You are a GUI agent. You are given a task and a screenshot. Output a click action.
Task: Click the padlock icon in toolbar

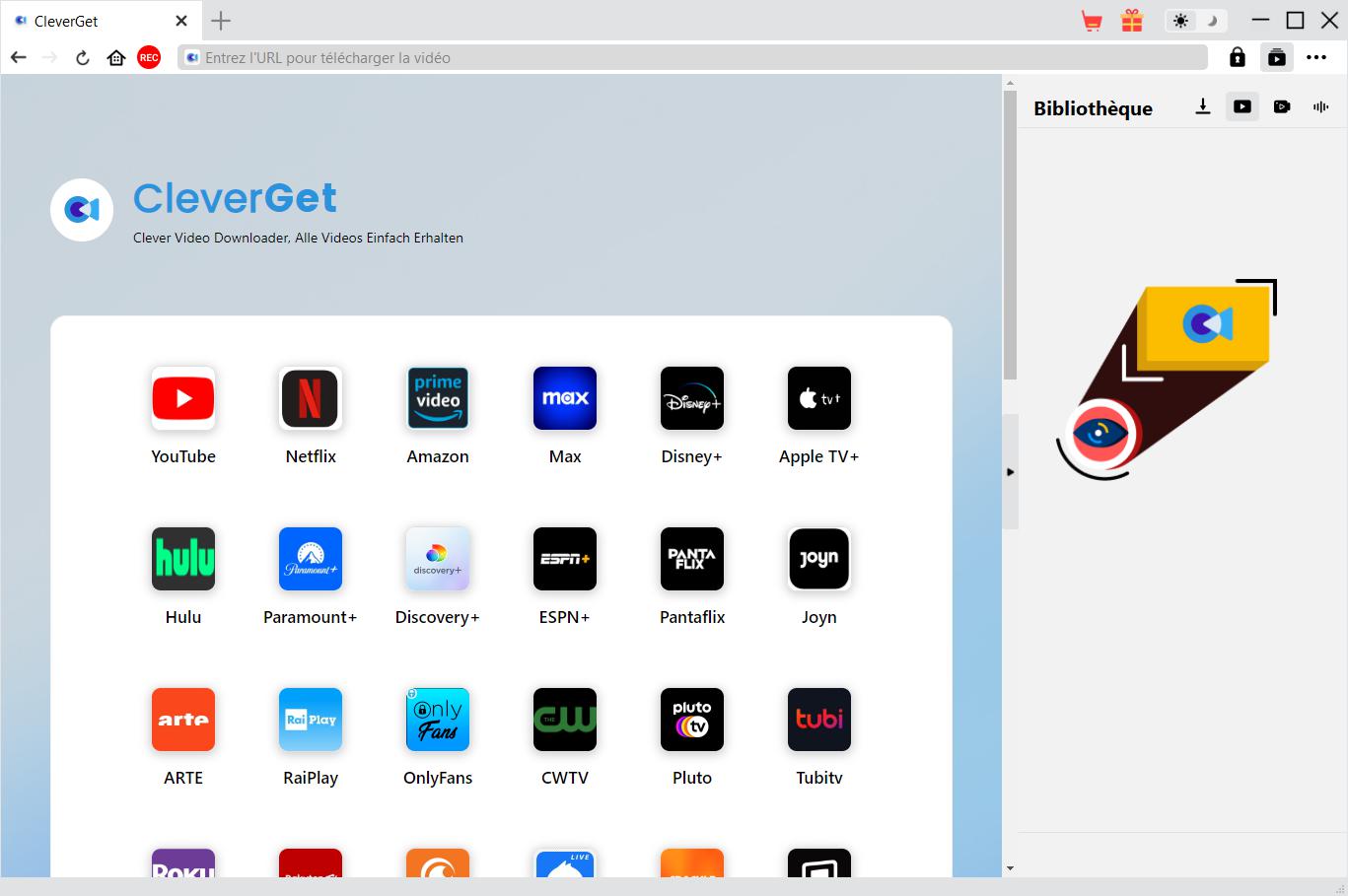[x=1237, y=58]
